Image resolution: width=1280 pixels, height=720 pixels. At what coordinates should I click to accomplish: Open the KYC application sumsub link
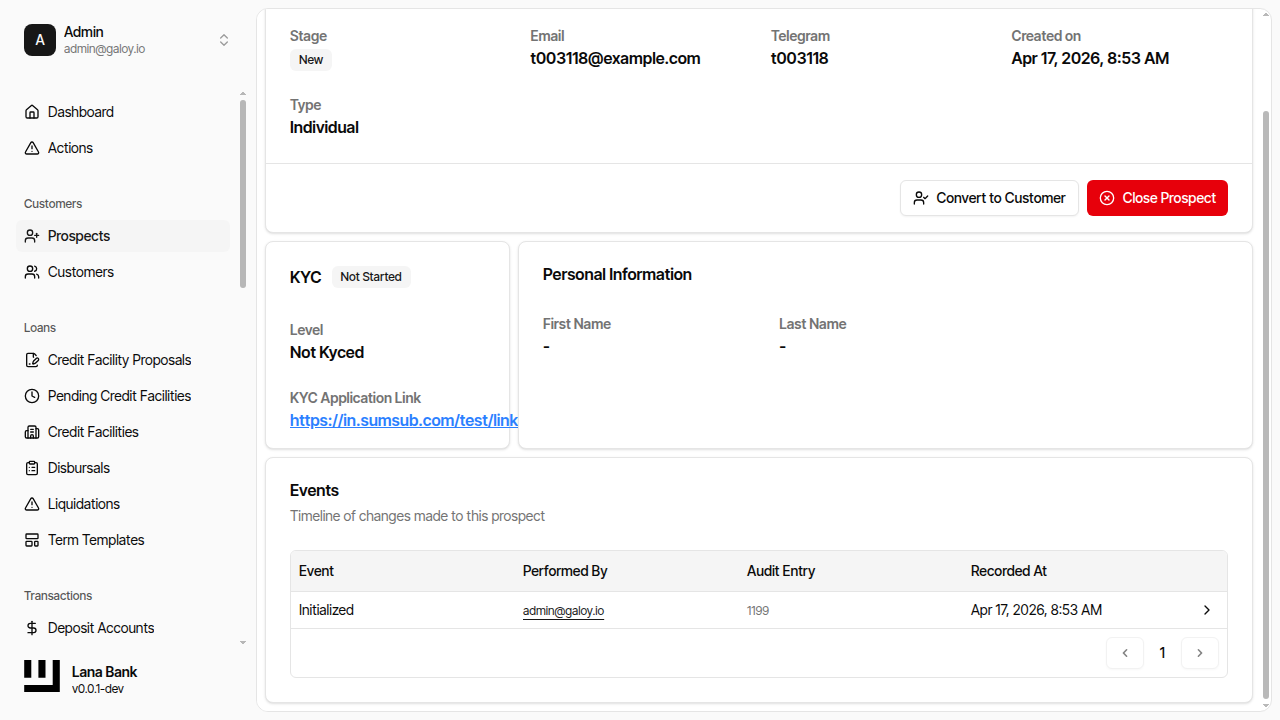tap(403, 420)
